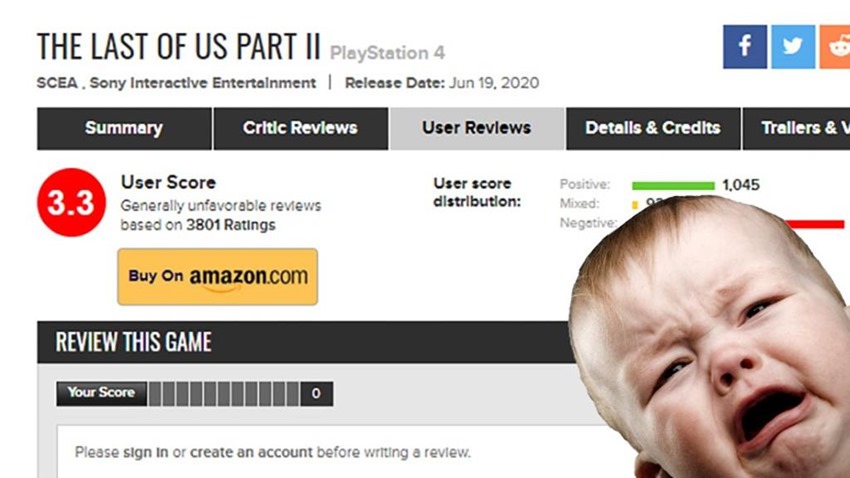The height and width of the screenshot is (478, 850).
Task: Switch to Critic Reviews tab
Action: click(301, 128)
